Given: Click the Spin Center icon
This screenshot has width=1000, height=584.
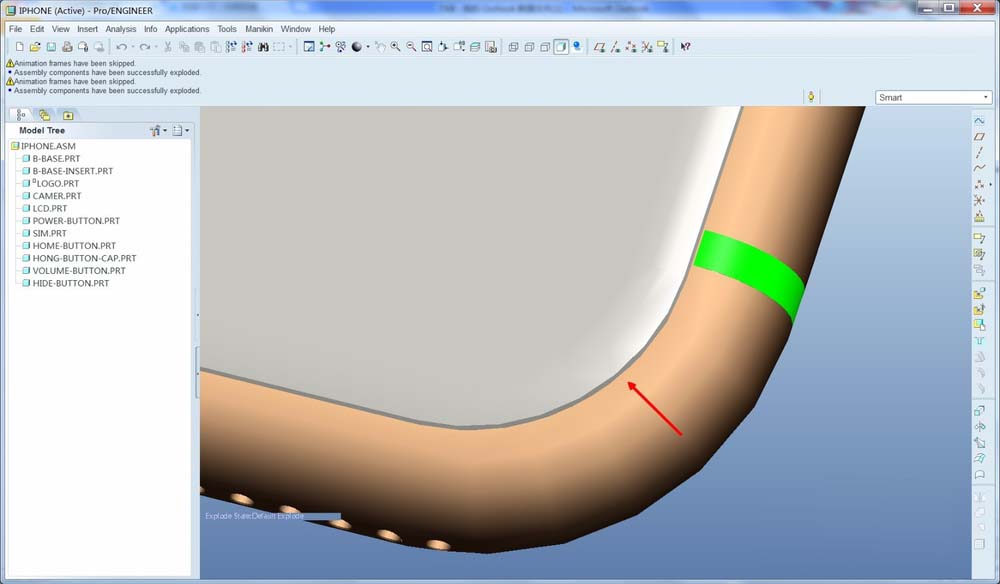Looking at the screenshot, I should pyautogui.click(x=325, y=47).
